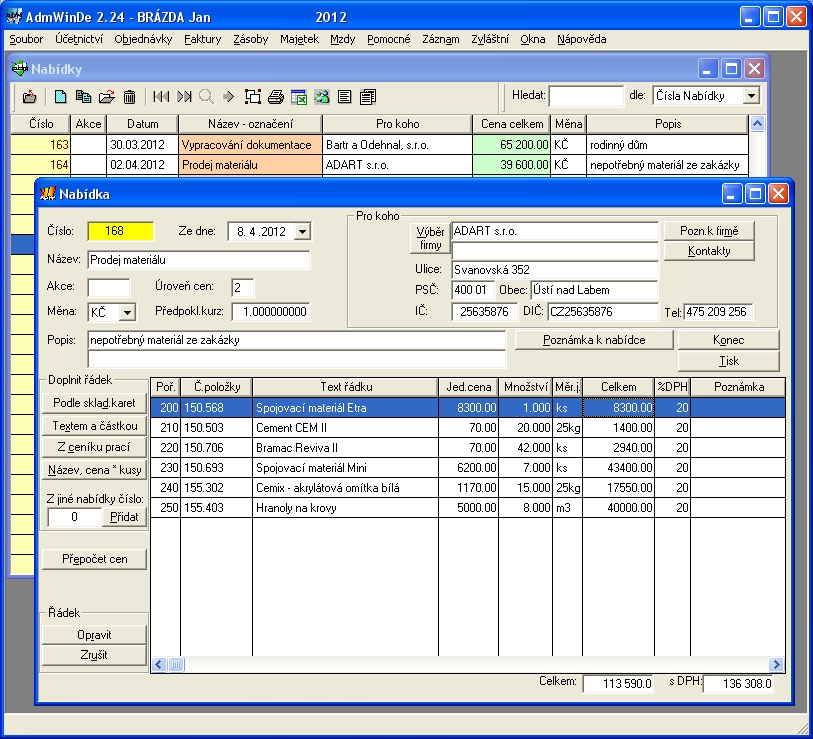Print the offer with Tisk button
The image size is (813, 739).
728,361
